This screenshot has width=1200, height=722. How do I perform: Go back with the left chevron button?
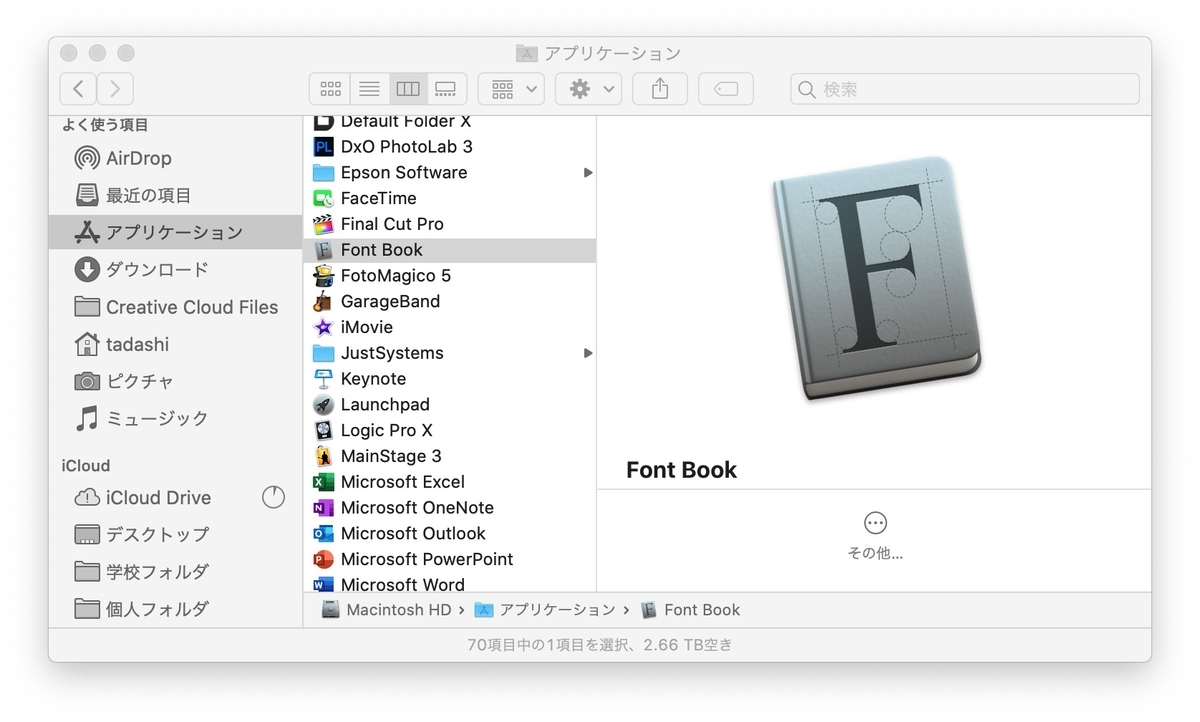pyautogui.click(x=78, y=89)
